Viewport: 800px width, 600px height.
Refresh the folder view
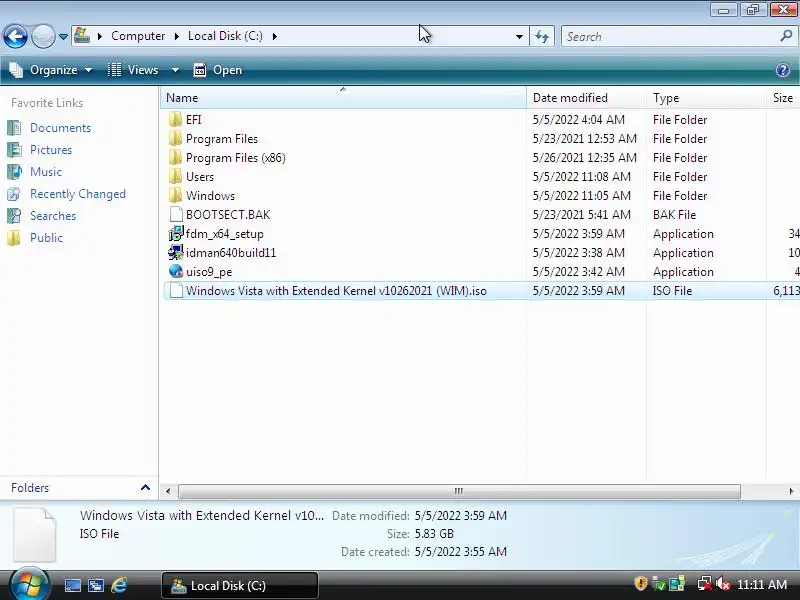[x=542, y=37]
